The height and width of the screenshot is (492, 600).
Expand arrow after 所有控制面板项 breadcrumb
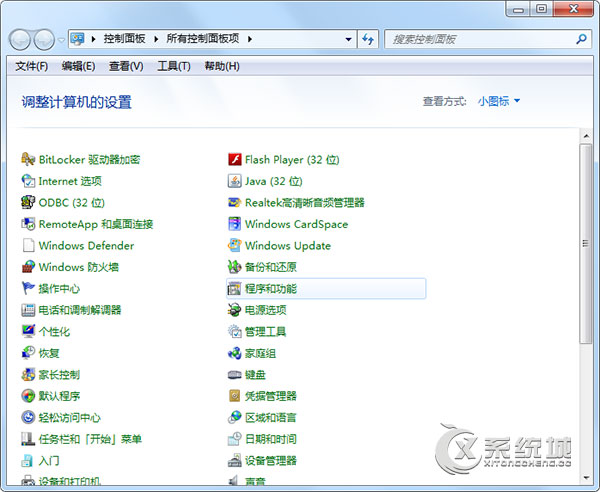pos(250,39)
